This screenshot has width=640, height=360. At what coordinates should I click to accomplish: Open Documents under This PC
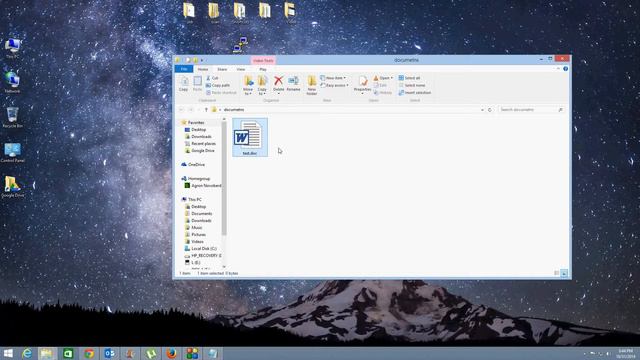tap(201, 213)
